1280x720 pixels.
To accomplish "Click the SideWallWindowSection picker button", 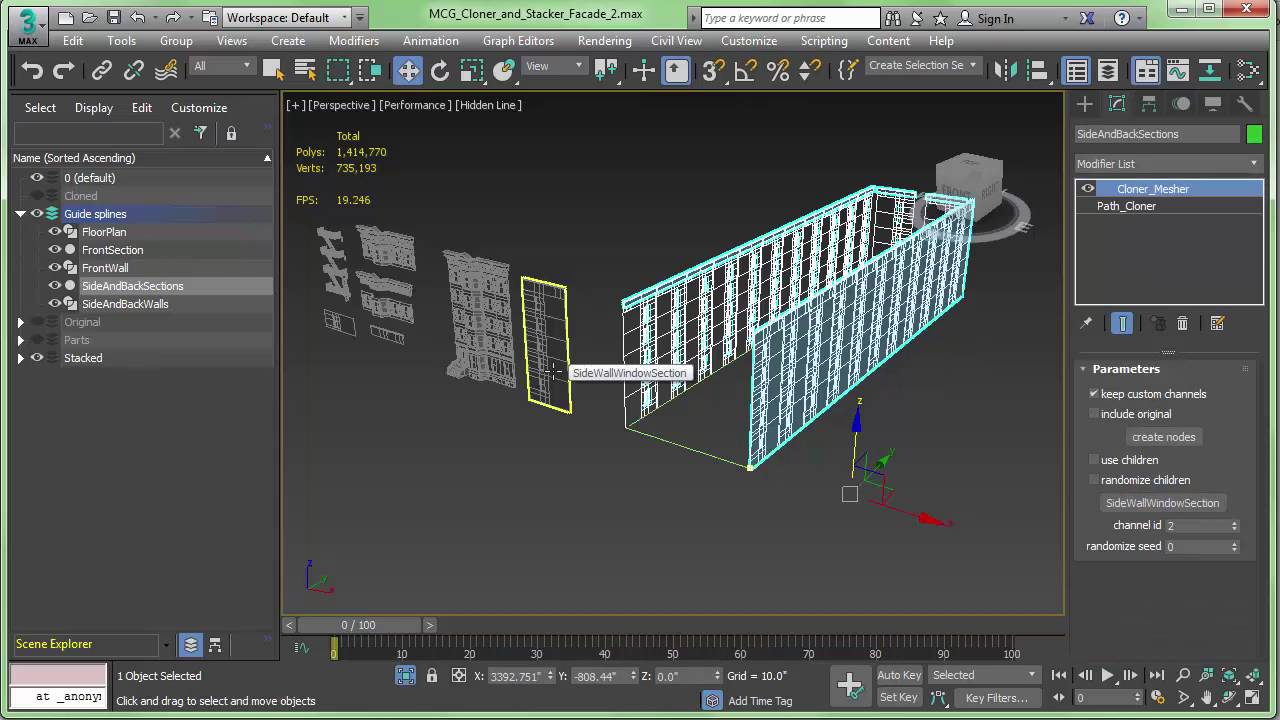I will (1162, 503).
